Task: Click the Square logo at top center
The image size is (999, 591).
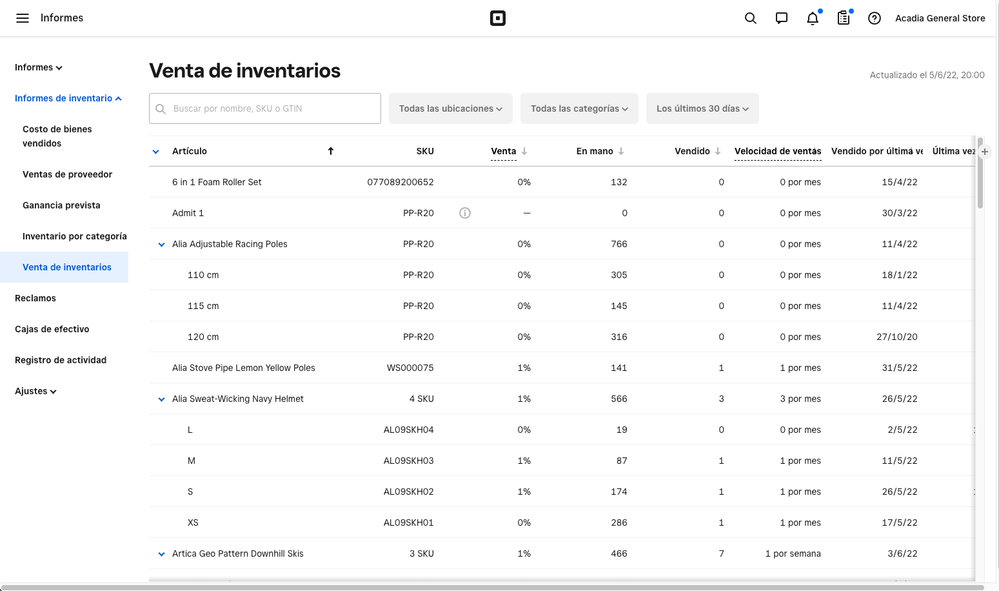Action: [x=496, y=18]
